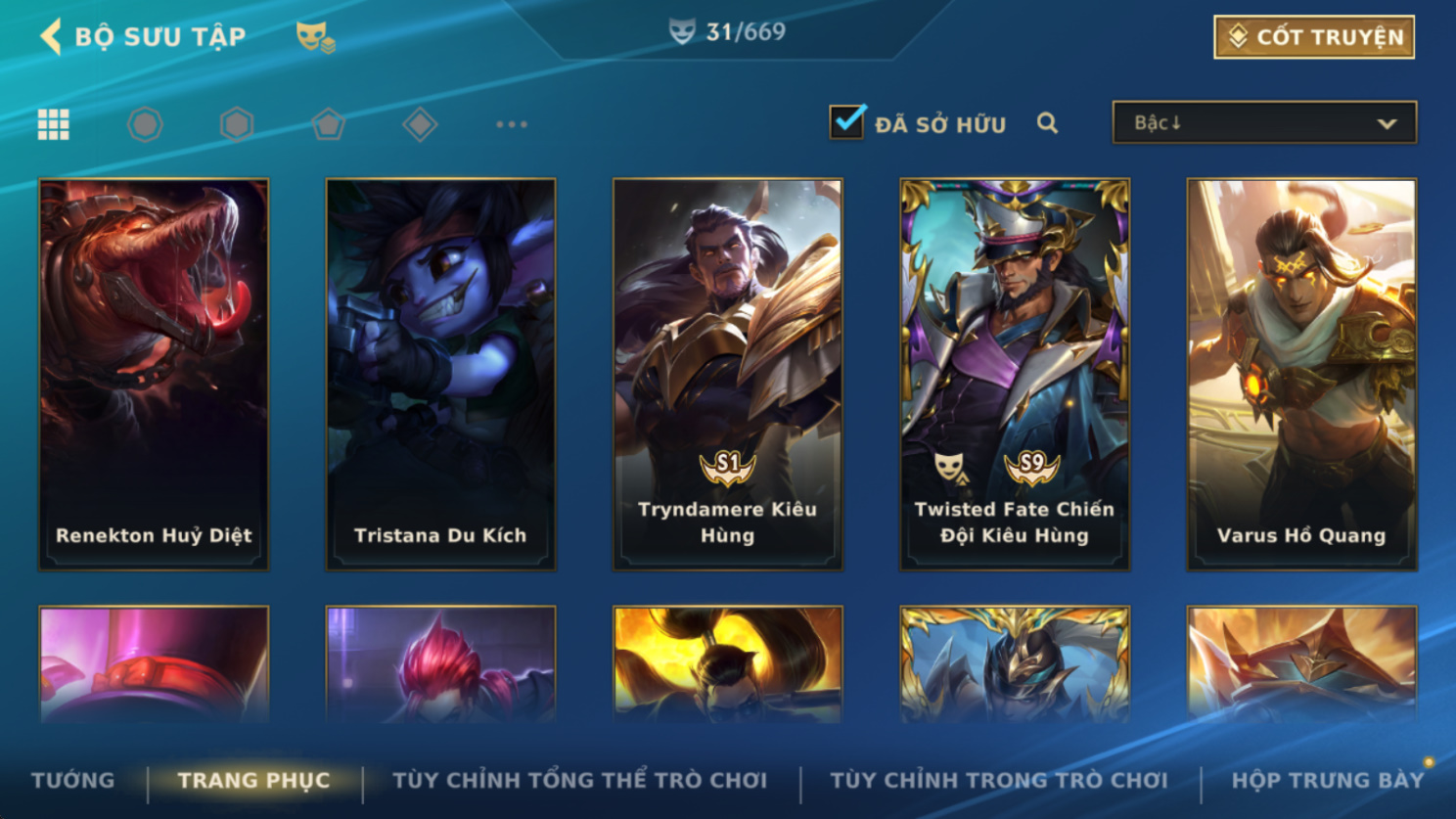
Task: Open Tùy Chỉnh Tổng Thể Trò Chơi tab
Action: 580,781
